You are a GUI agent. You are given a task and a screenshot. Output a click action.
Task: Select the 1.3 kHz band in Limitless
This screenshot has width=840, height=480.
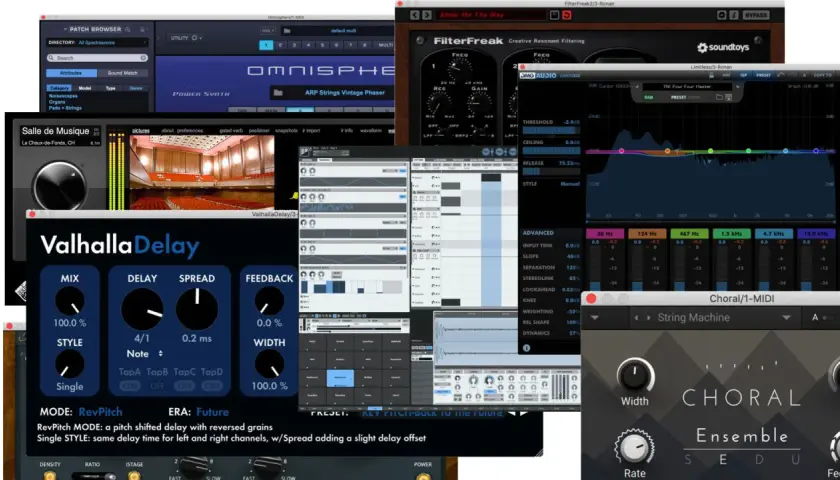(x=731, y=234)
